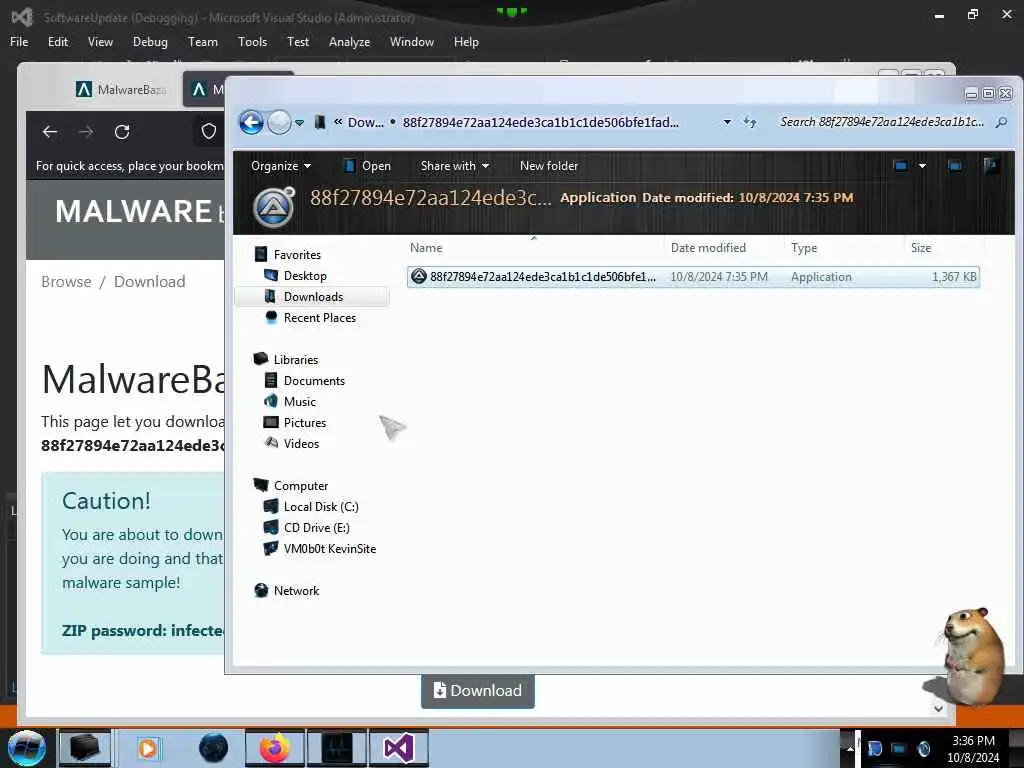This screenshot has height=768, width=1024.
Task: Open Visual Studio Tools menu
Action: (x=252, y=42)
